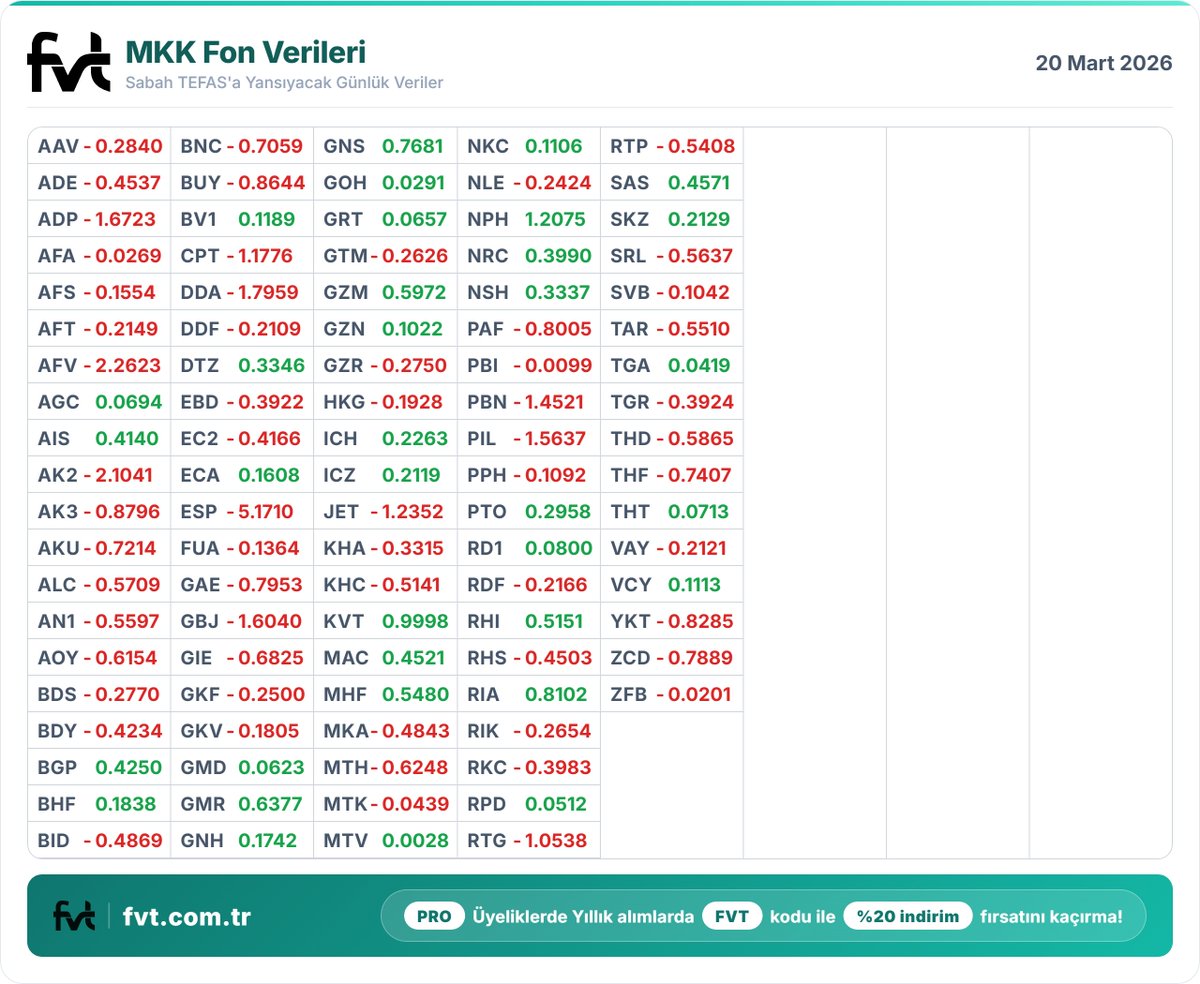Image resolution: width=1200 pixels, height=984 pixels.
Task: Select the RD1 0.0800 cell
Action: pos(529,548)
